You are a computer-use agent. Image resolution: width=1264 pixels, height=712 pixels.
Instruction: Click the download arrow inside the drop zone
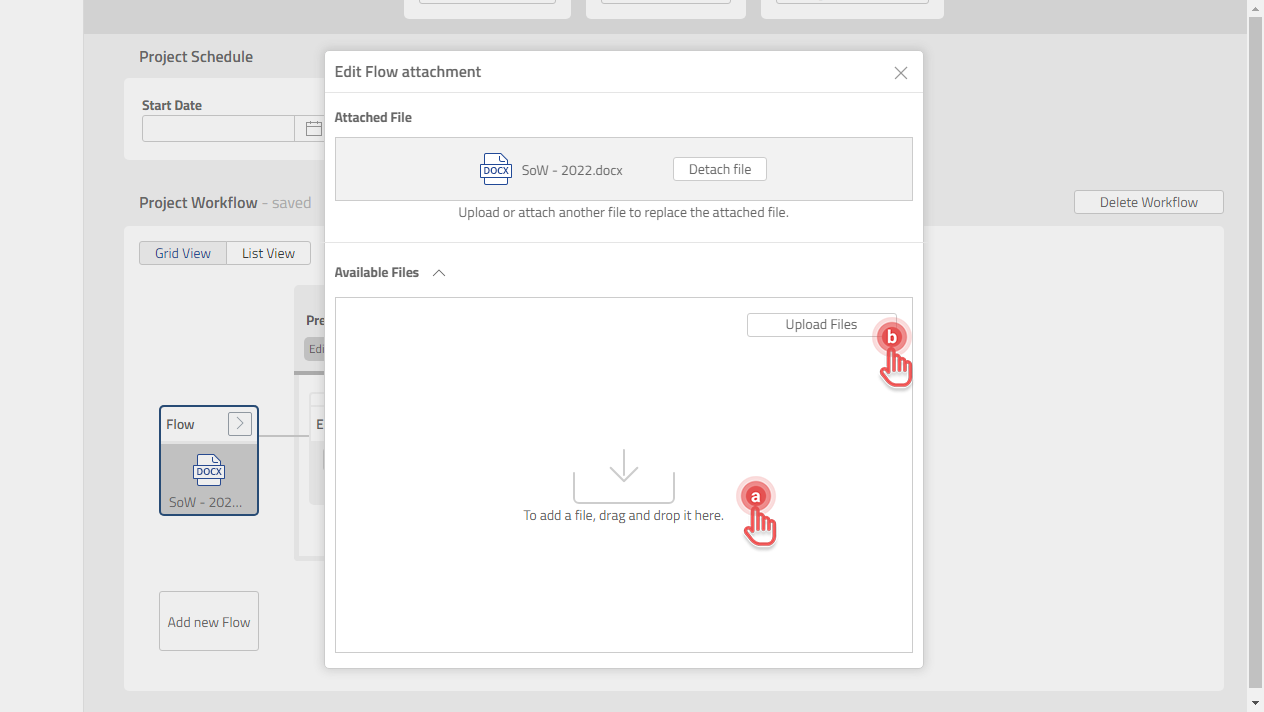pos(623,467)
